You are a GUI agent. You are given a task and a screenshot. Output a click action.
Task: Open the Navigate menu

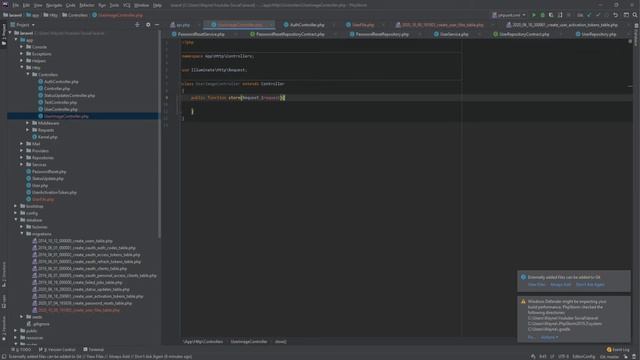(53, 5)
